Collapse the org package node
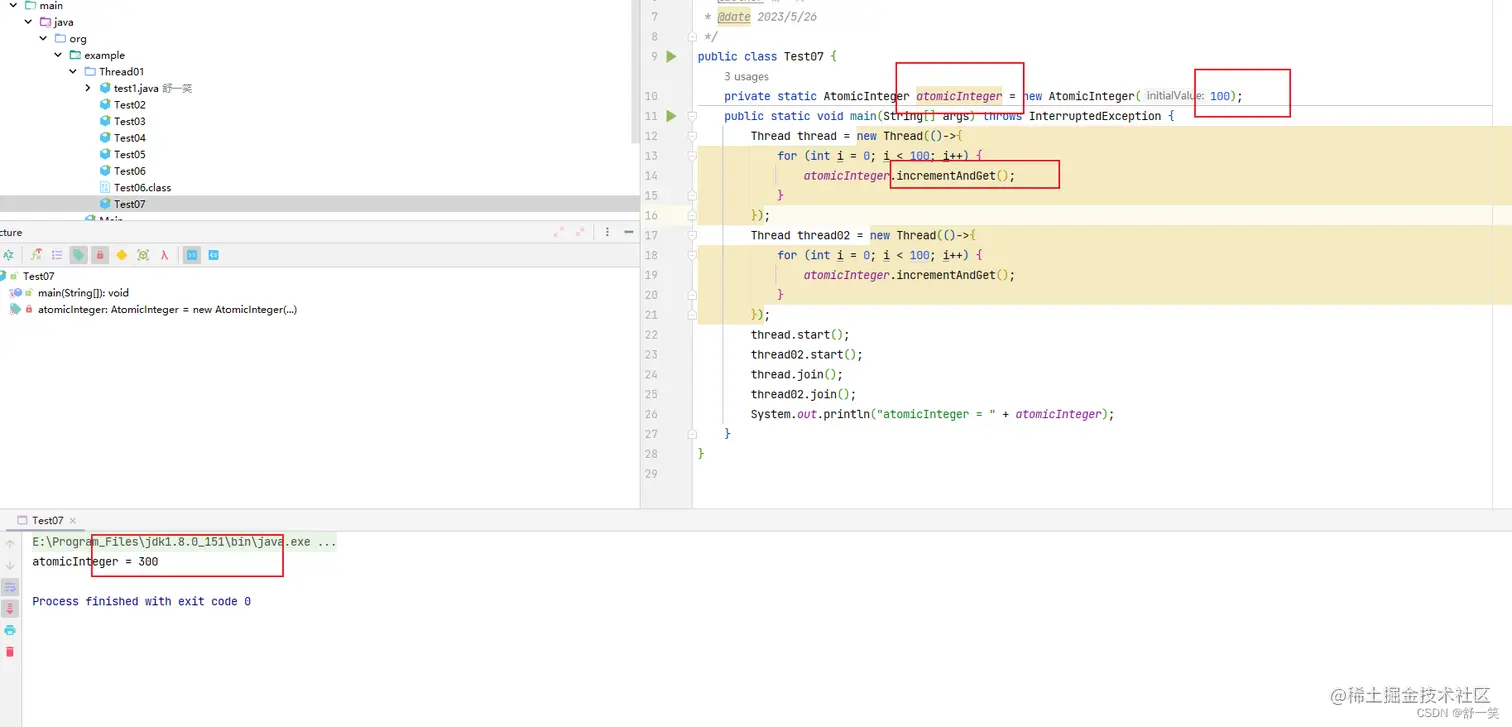The image size is (1512, 727). (44, 38)
